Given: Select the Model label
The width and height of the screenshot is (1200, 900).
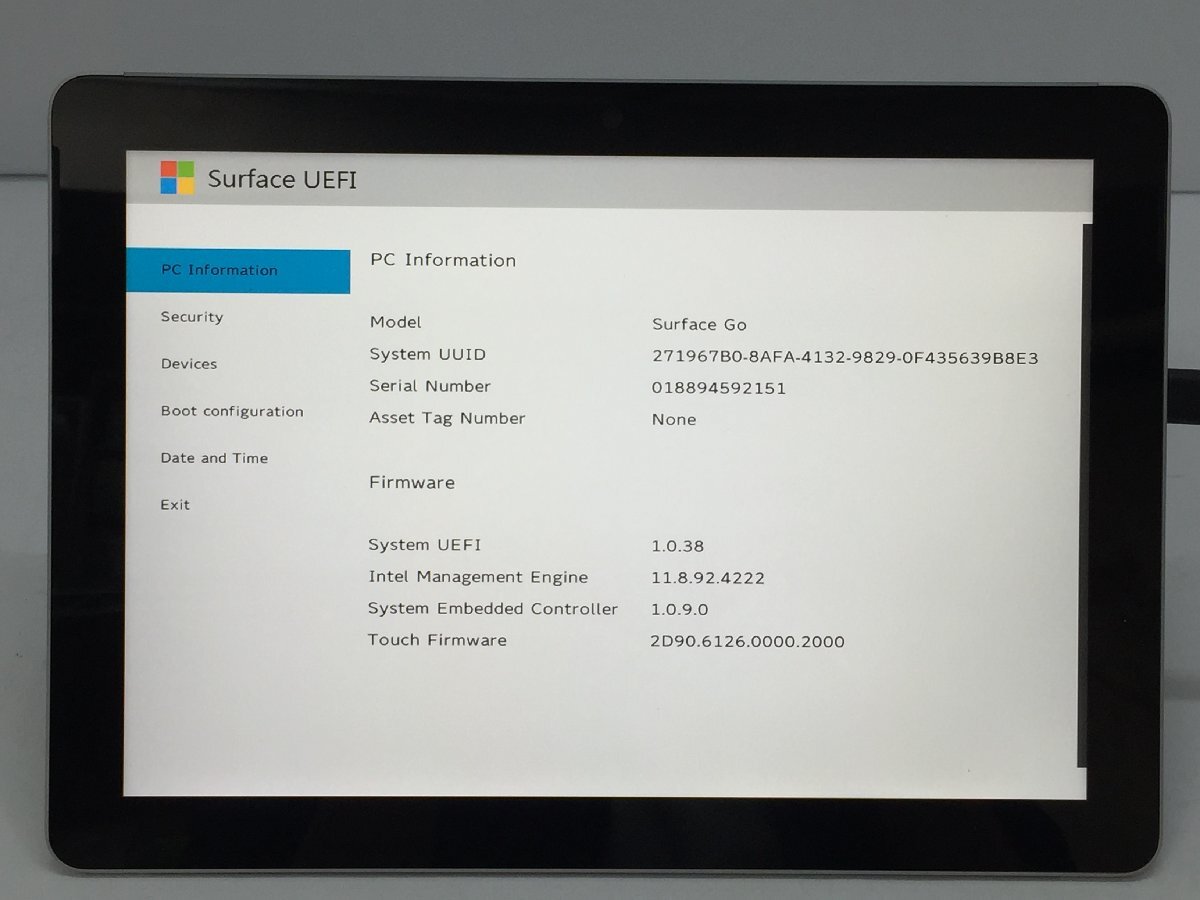Looking at the screenshot, I should pyautogui.click(x=395, y=322).
